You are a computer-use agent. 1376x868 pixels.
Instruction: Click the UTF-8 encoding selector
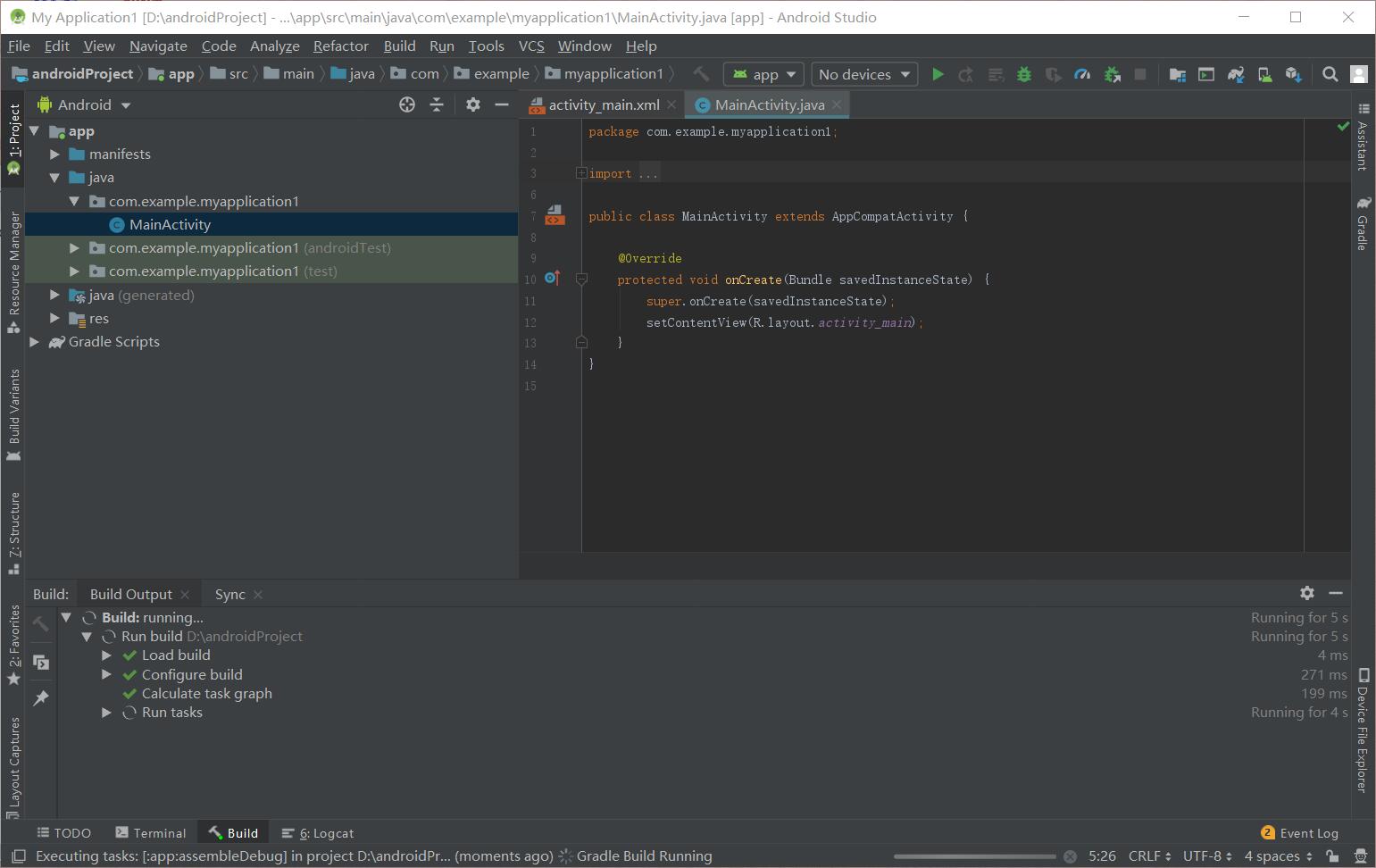1207,856
